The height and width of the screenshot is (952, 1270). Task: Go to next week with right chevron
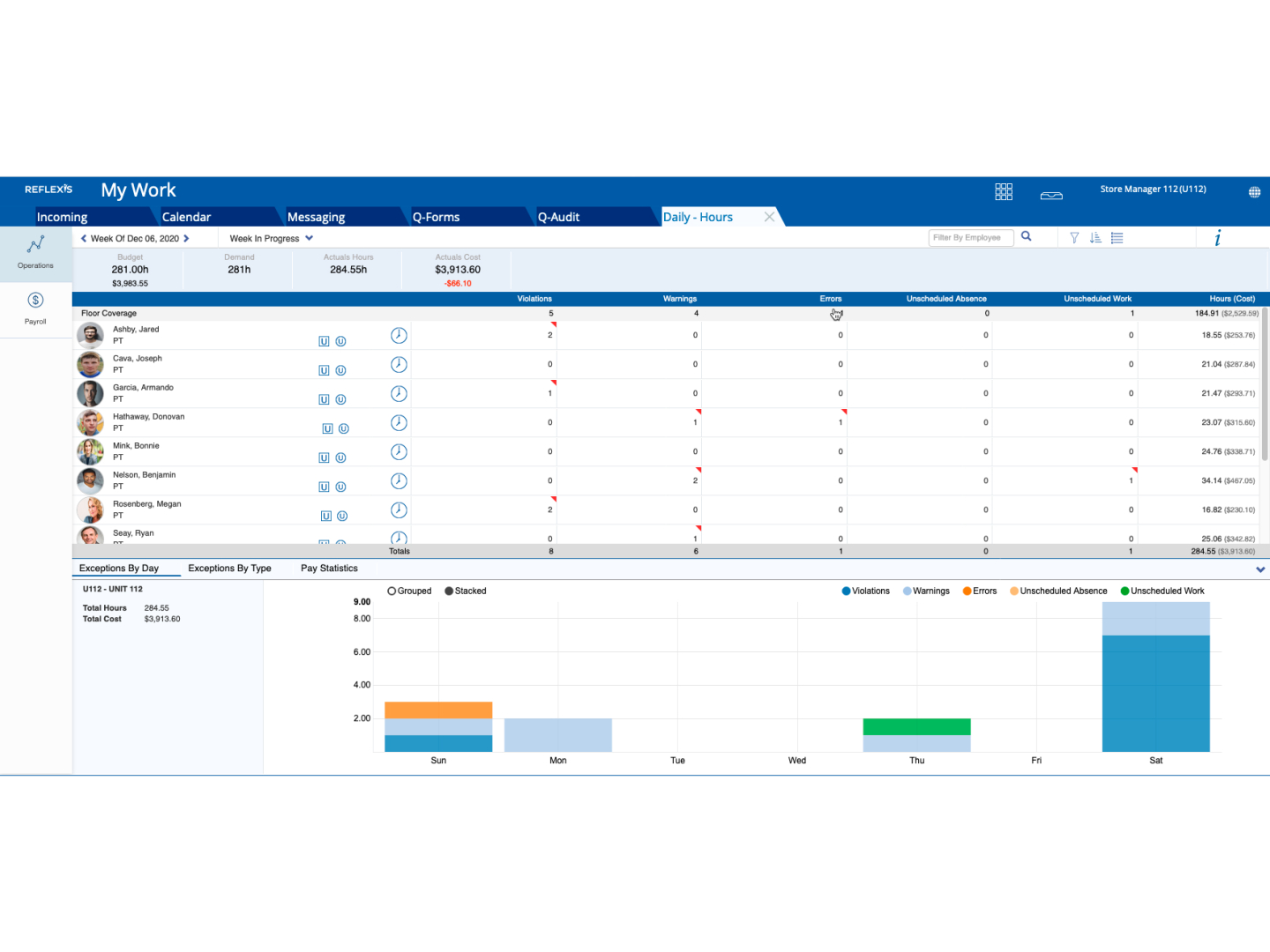(186, 238)
